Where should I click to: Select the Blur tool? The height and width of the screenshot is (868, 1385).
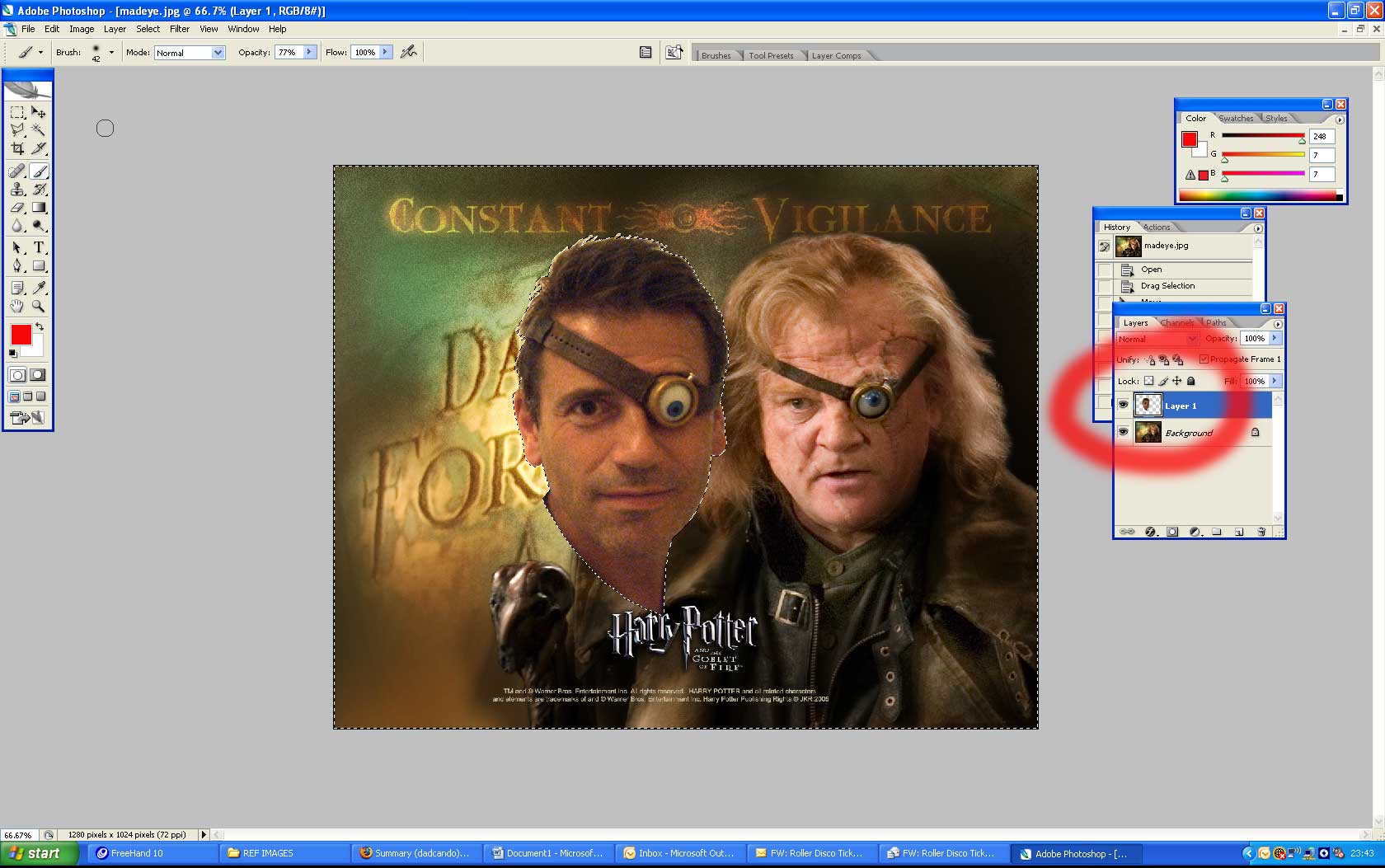click(x=17, y=226)
